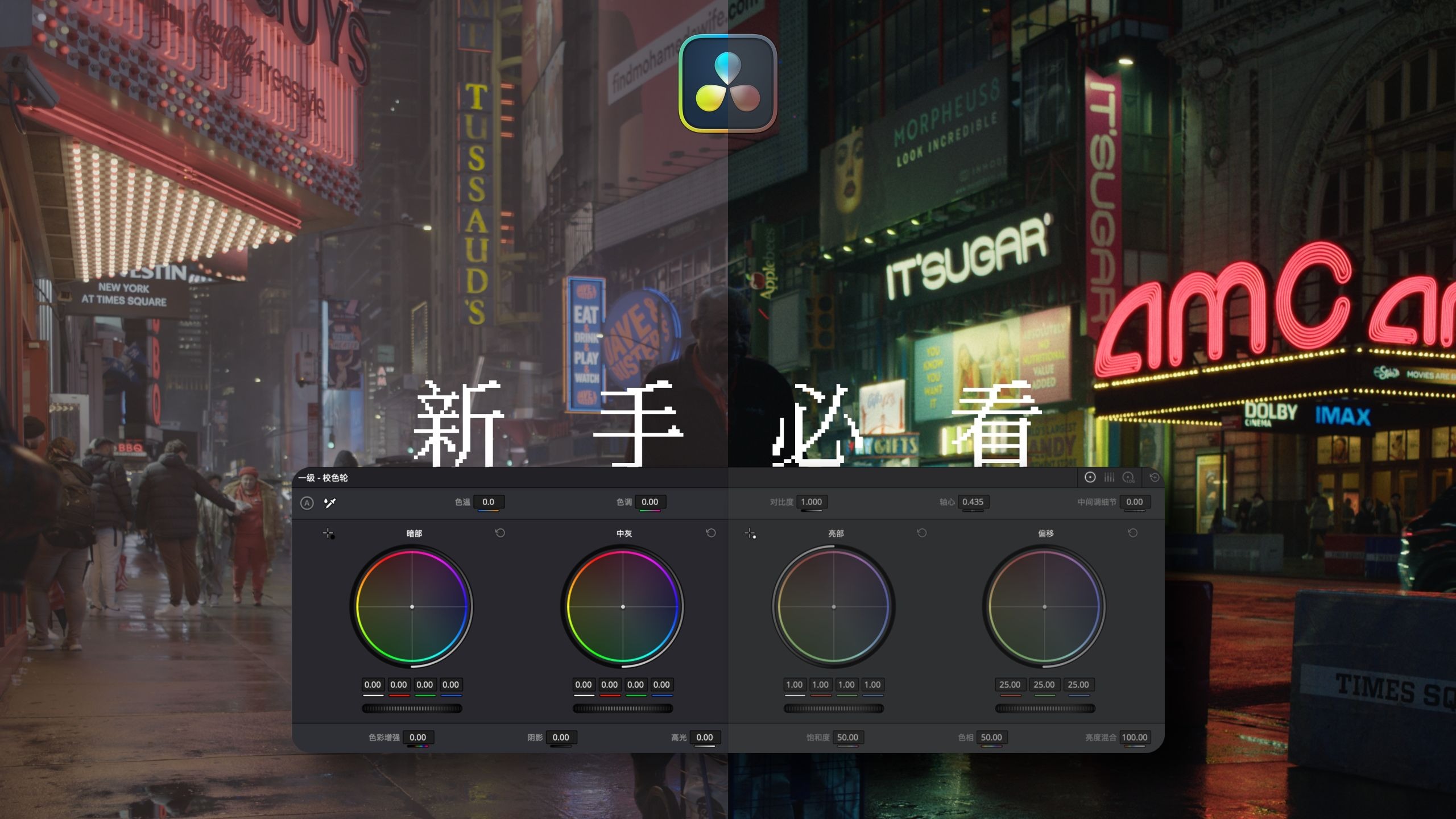The image size is (1456, 819).
Task: Select 暗部 red channel value field
Action: coord(399,685)
